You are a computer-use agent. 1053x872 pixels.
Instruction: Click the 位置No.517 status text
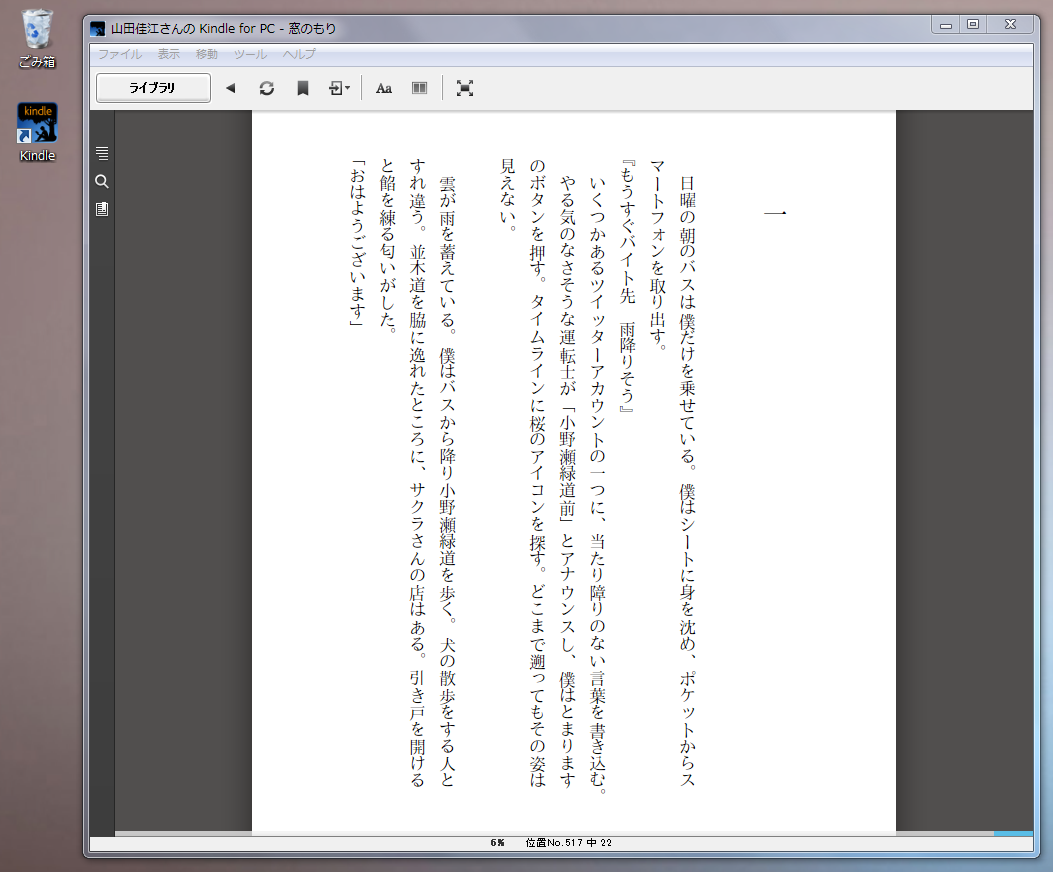click(x=568, y=842)
